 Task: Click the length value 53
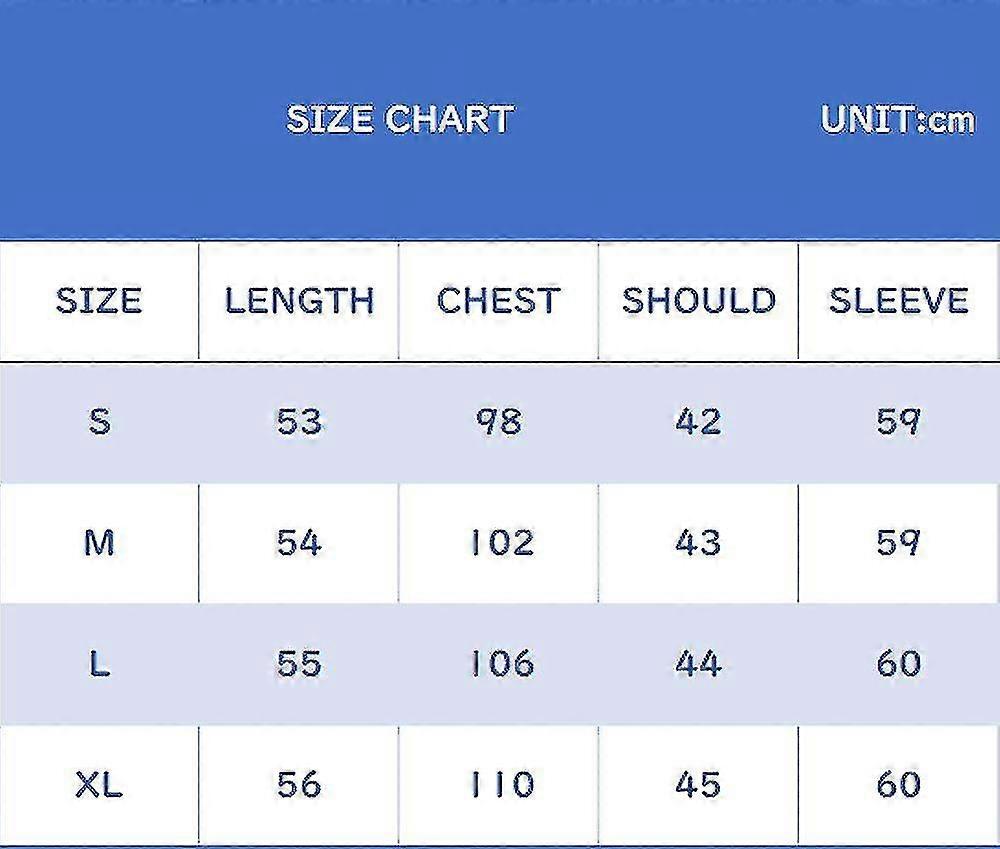coord(299,422)
